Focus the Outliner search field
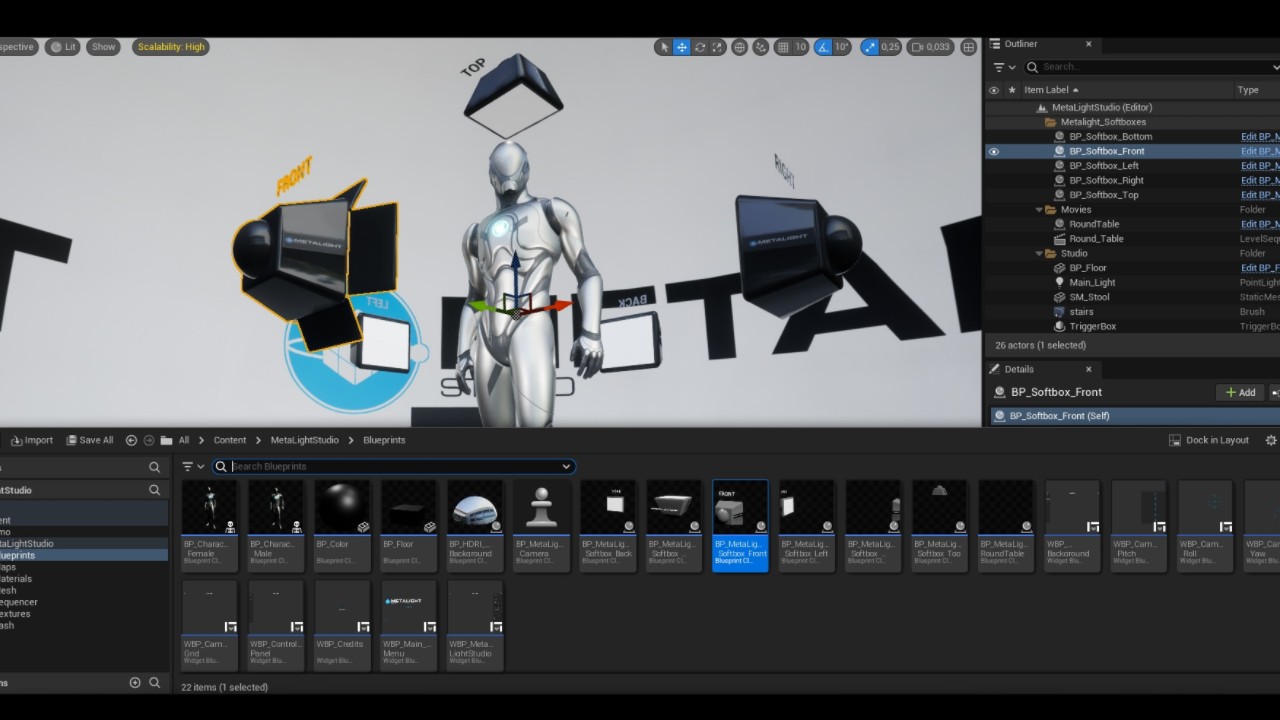 pos(1155,67)
